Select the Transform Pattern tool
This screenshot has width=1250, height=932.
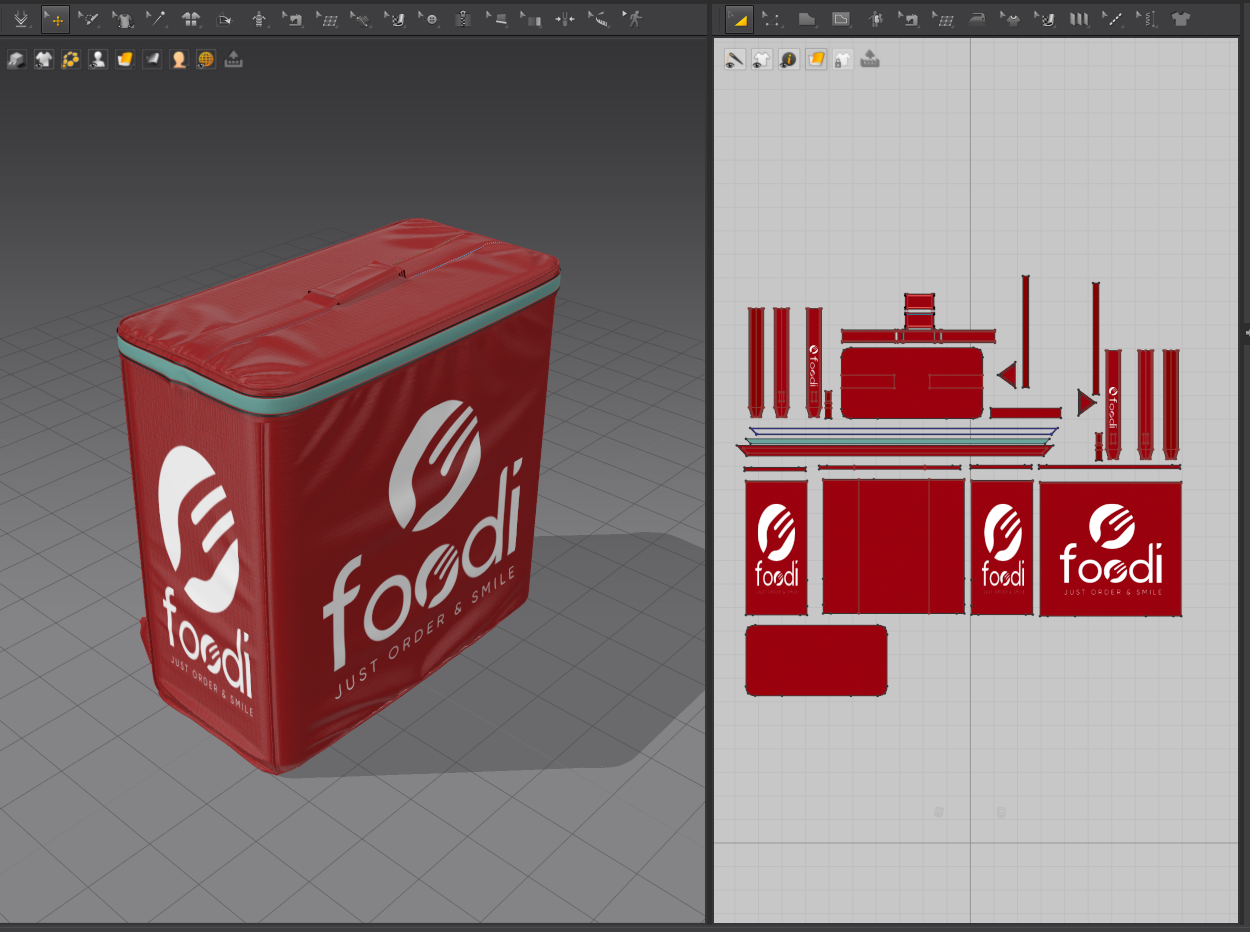tap(738, 18)
